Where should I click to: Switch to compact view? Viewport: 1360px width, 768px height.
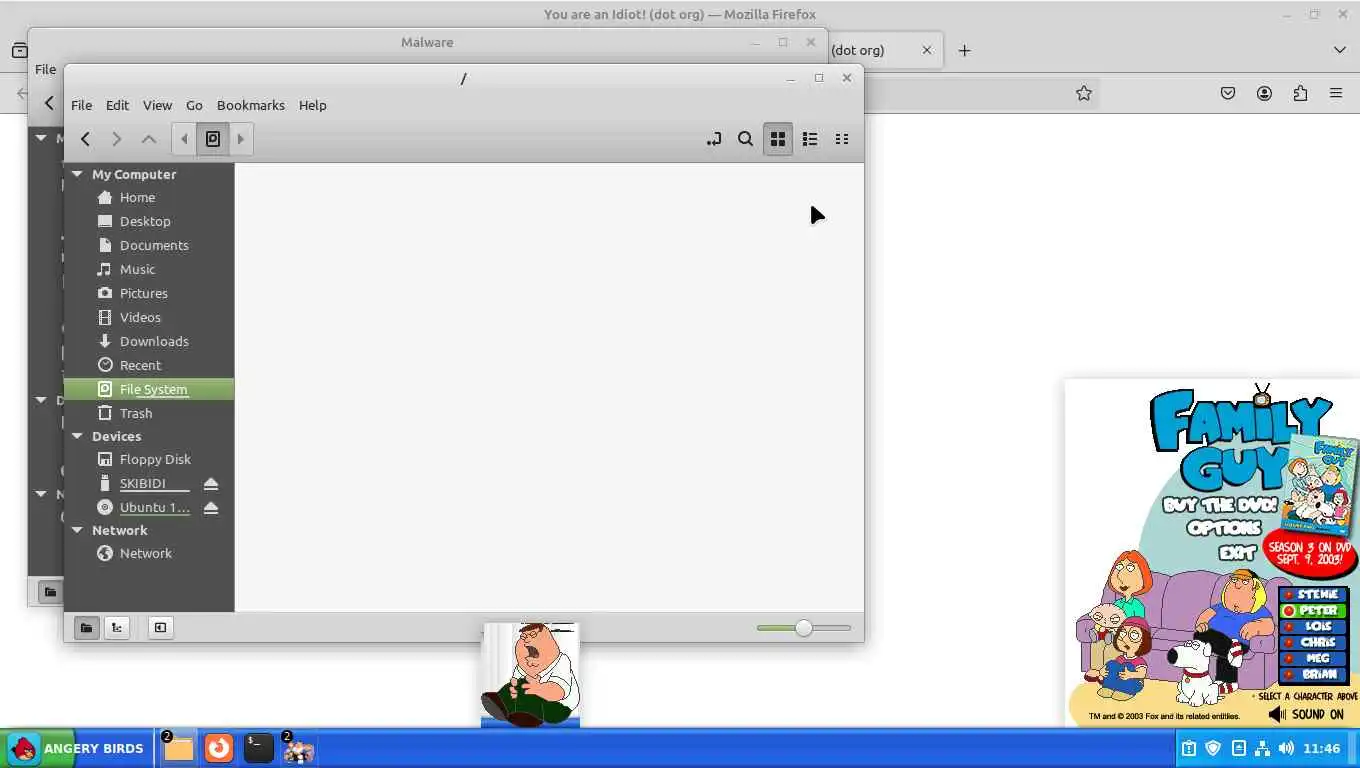[x=842, y=139]
